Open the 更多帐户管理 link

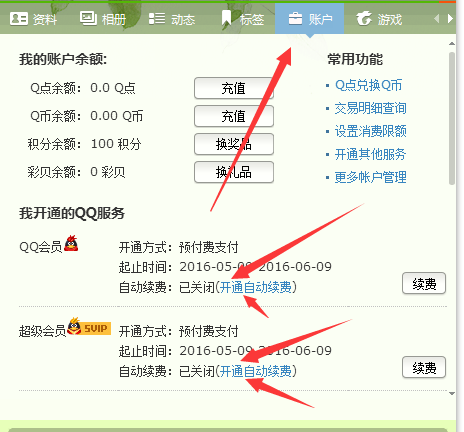click(370, 177)
